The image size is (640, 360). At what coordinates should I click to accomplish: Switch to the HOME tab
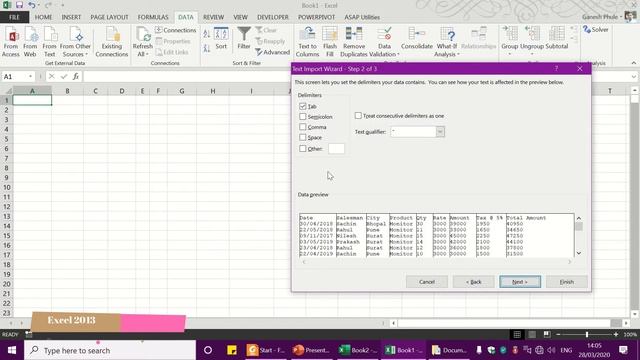43,17
